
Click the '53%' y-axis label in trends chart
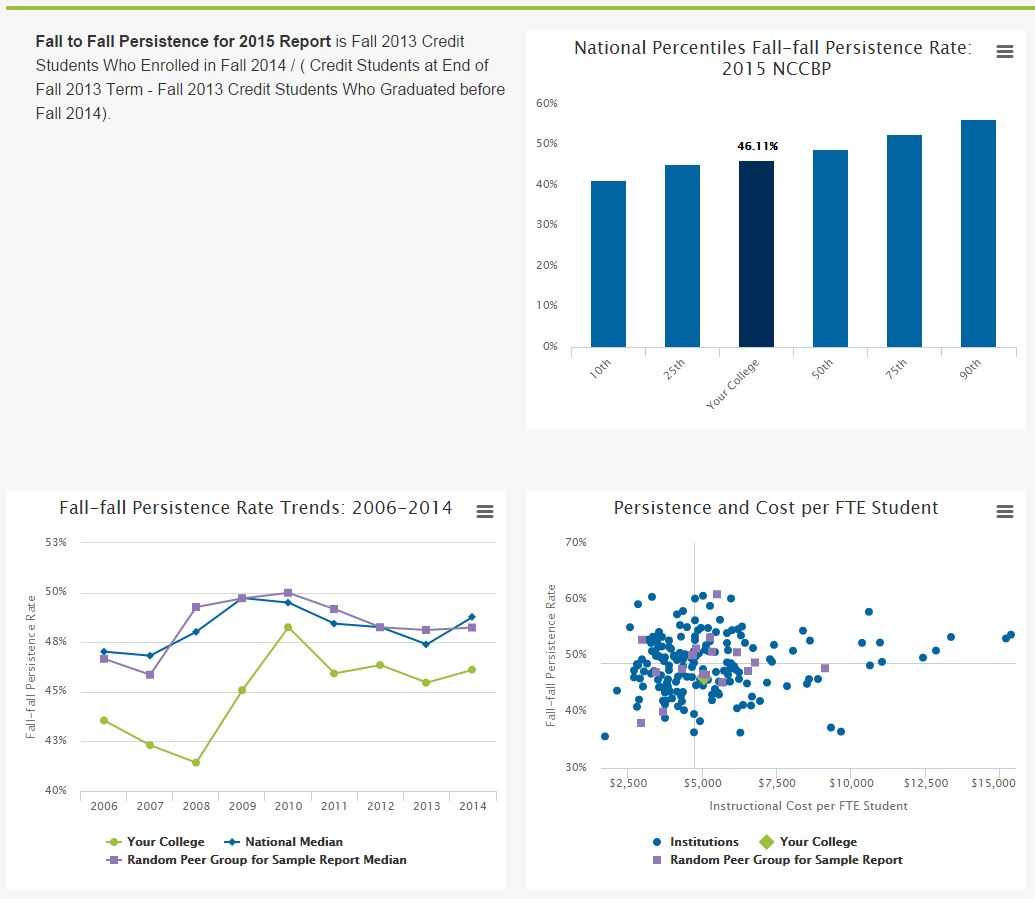tap(55, 542)
